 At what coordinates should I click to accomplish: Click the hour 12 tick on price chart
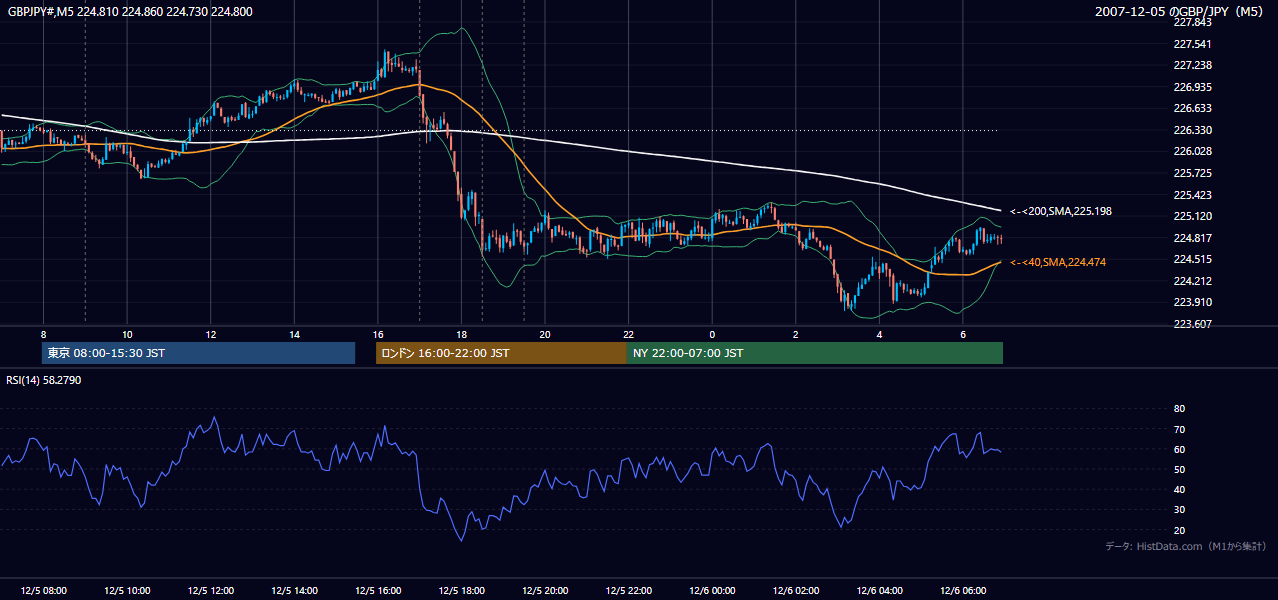(211, 334)
